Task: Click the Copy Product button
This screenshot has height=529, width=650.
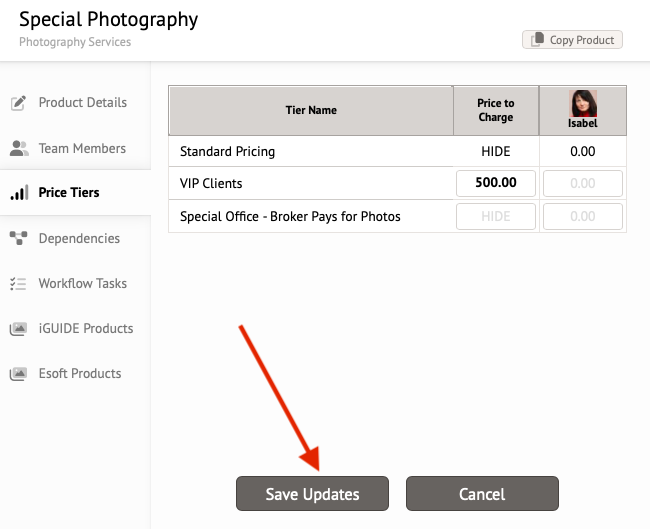Action: coord(572,40)
